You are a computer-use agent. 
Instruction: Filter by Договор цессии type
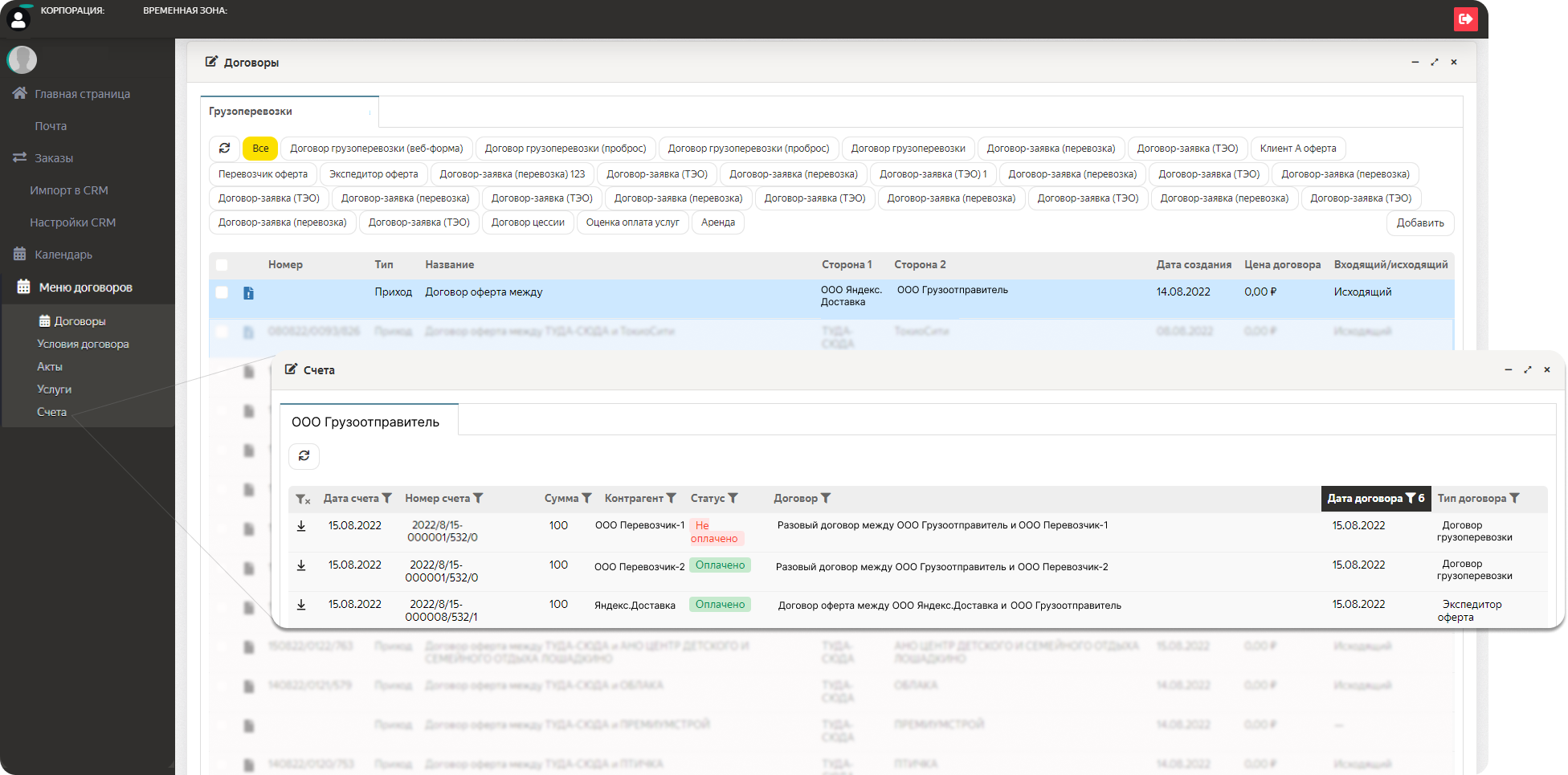click(x=528, y=222)
